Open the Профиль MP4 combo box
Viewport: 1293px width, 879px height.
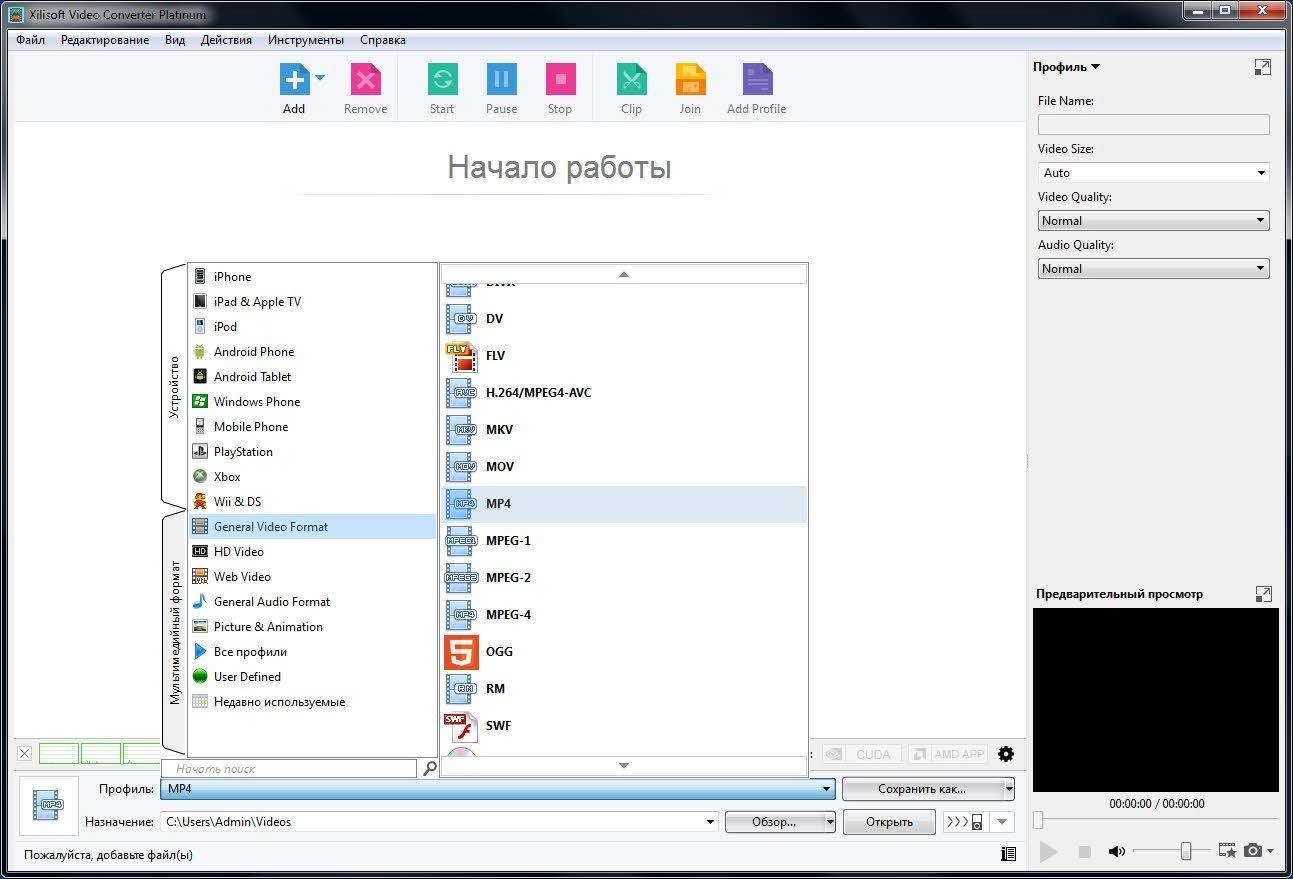(498, 789)
